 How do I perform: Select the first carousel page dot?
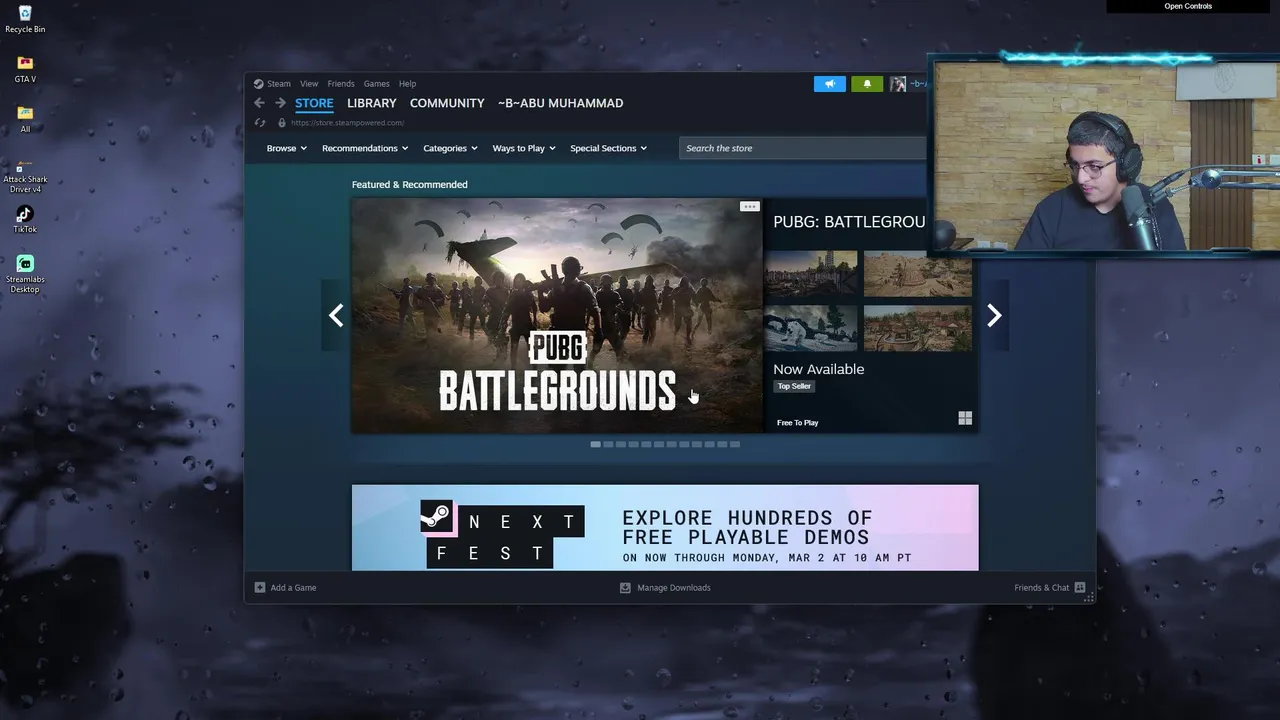click(595, 444)
